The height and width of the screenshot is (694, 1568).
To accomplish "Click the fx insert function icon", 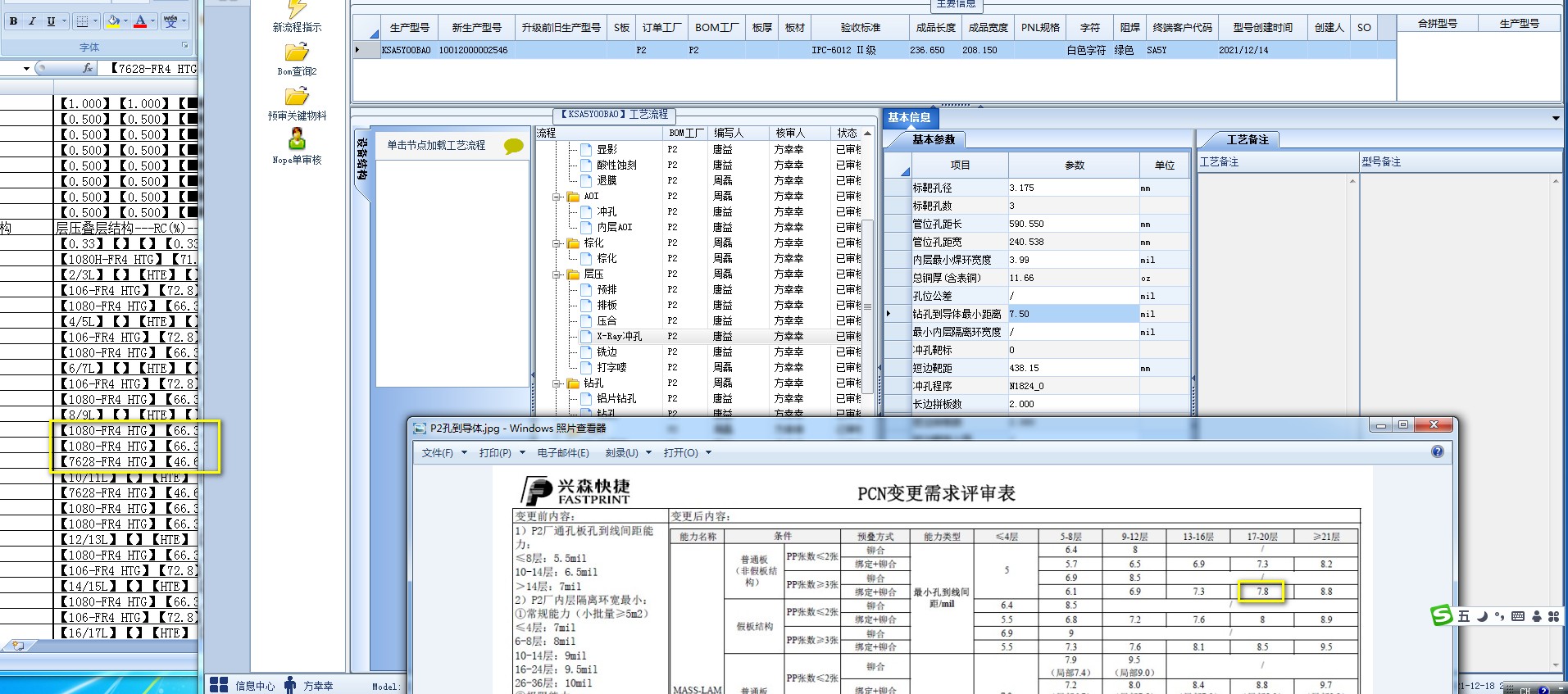I will pos(88,69).
